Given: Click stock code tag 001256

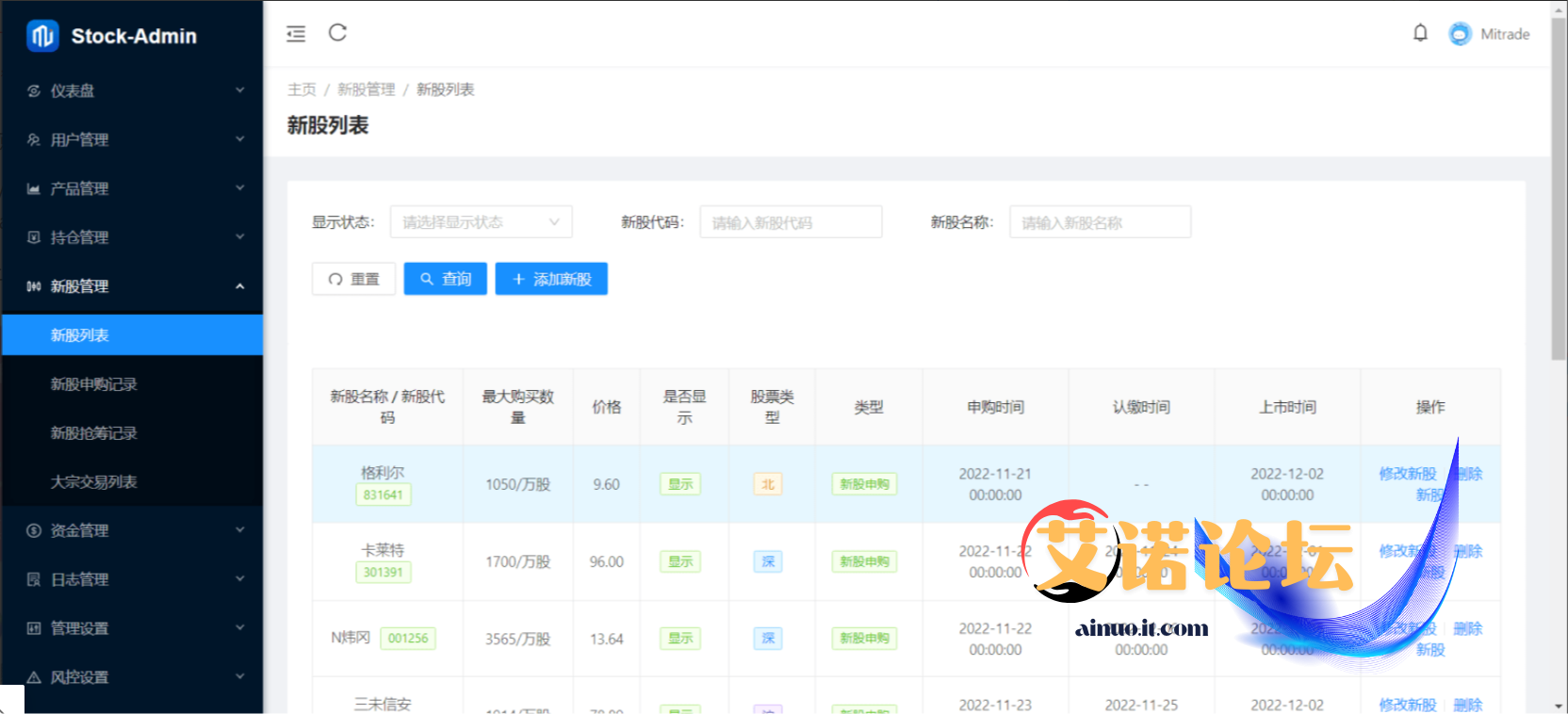Looking at the screenshot, I should point(408,639).
